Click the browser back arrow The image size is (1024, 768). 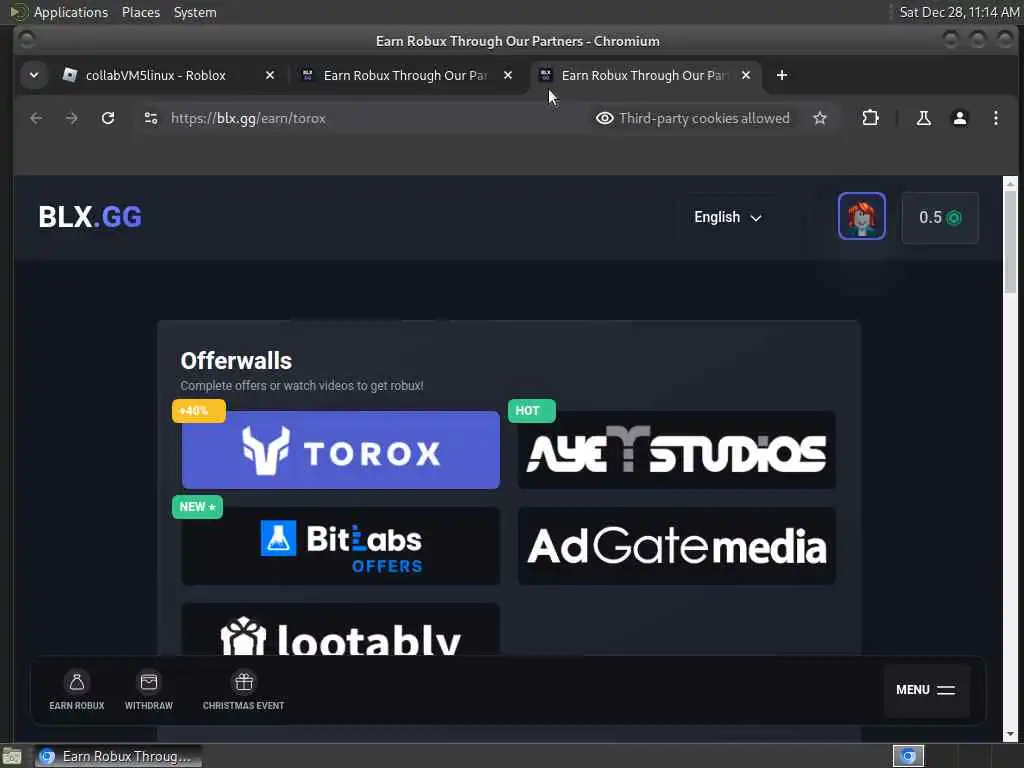[x=36, y=118]
